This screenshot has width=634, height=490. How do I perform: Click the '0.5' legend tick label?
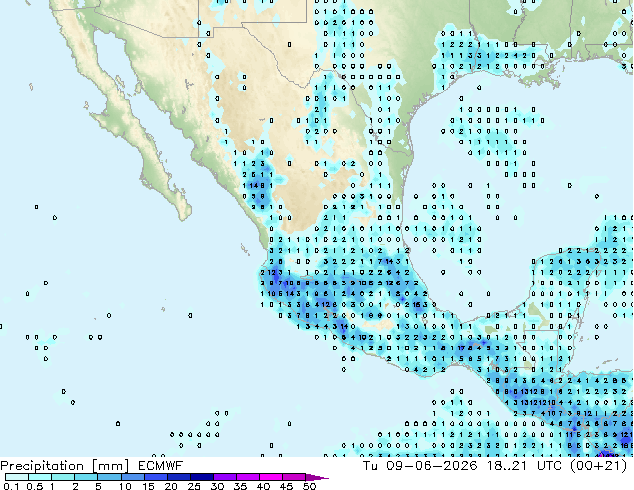click(x=35, y=486)
